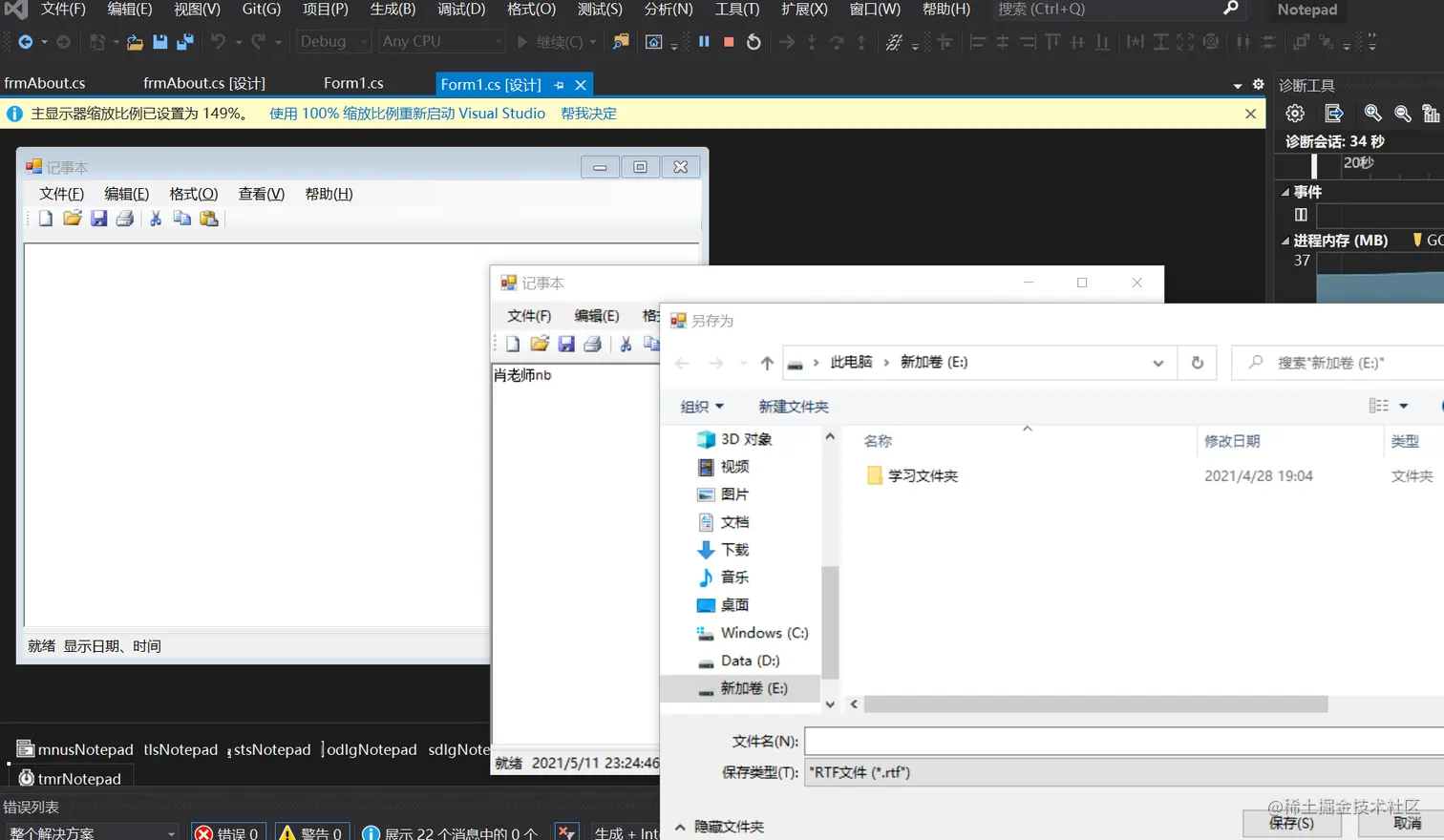Screen dimensions: 1444x840
Task: Switch to the frmAbout.cs [设计] tab
Action: (x=204, y=84)
